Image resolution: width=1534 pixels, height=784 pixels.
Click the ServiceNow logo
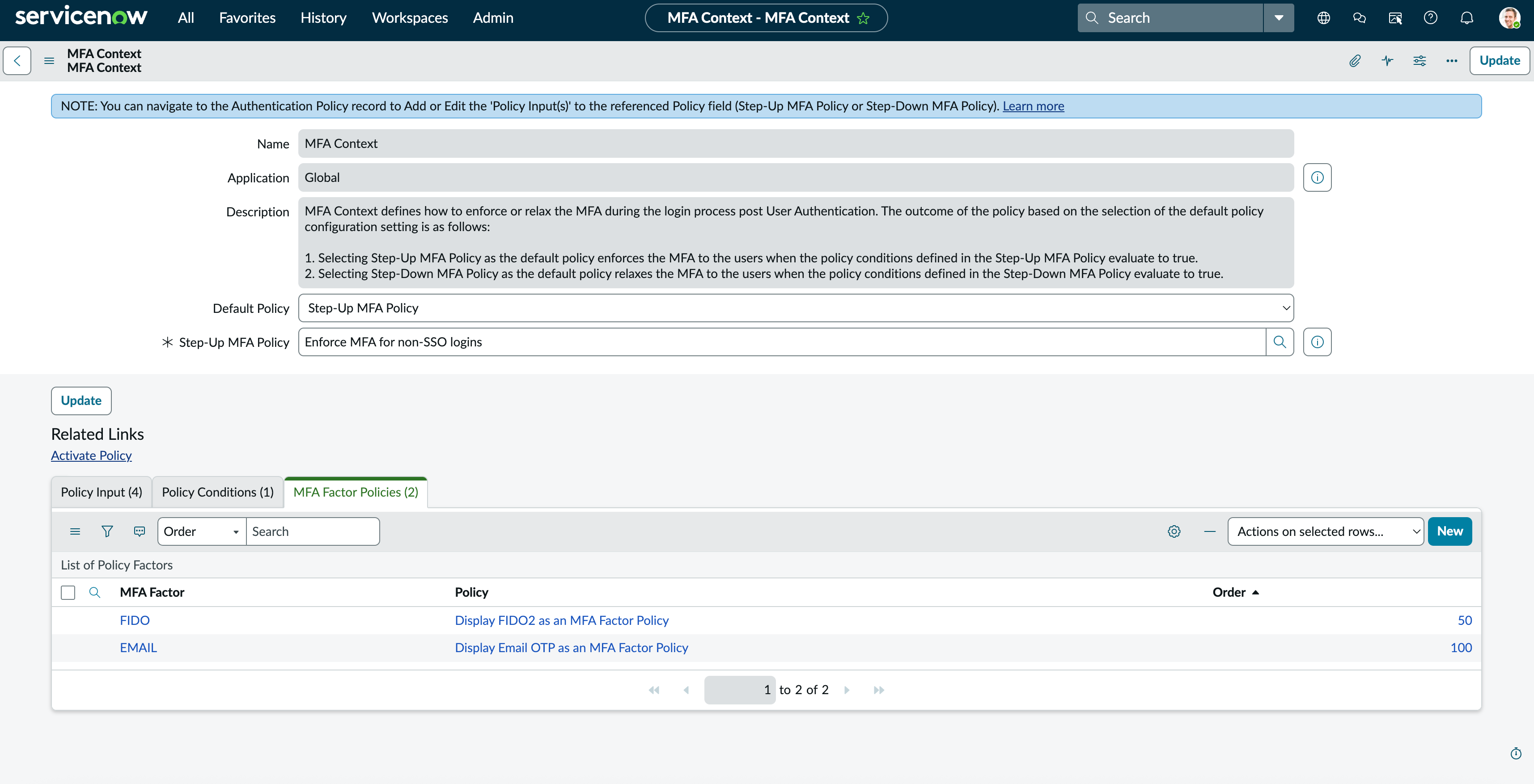tap(81, 17)
